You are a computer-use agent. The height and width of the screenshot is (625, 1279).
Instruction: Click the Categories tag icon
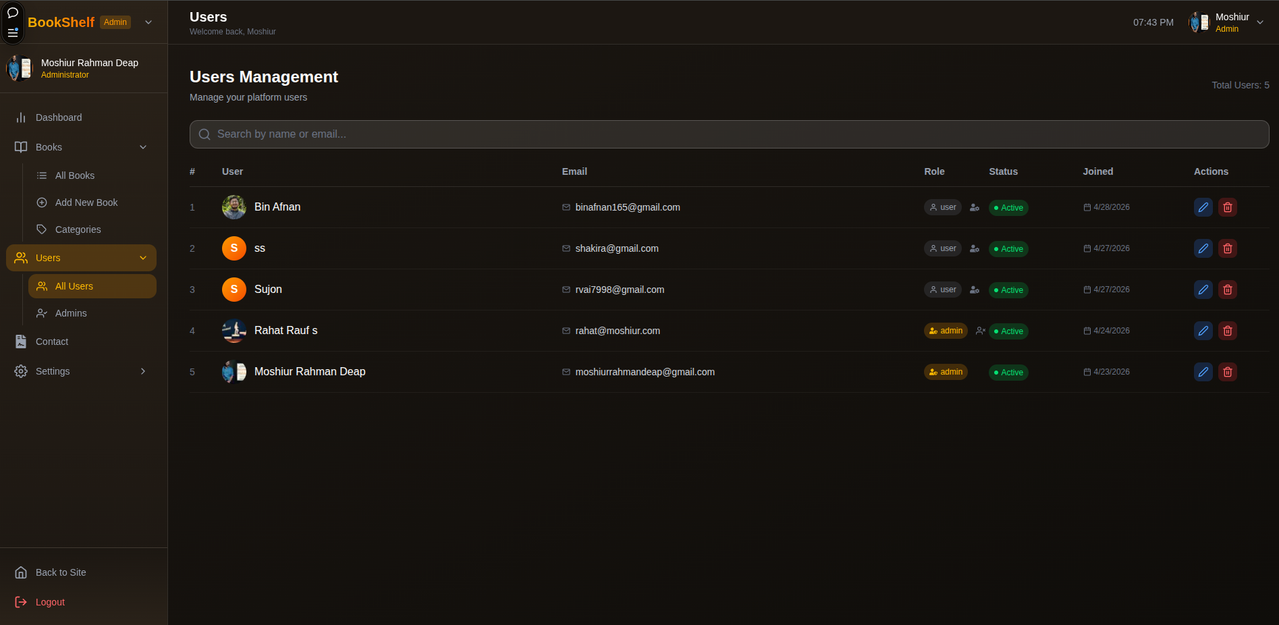[42, 229]
